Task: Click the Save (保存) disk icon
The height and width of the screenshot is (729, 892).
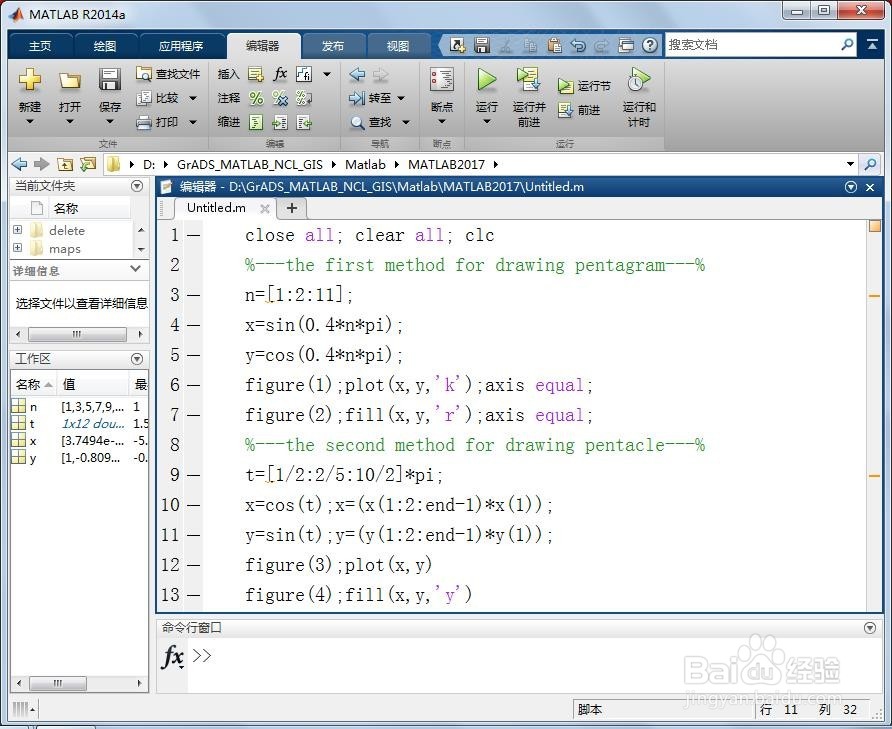Action: tap(110, 80)
